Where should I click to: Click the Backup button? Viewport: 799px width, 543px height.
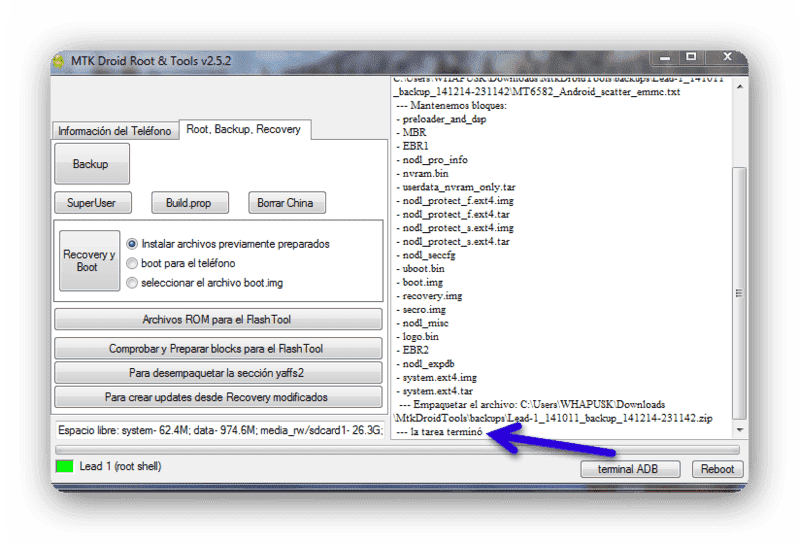point(92,164)
